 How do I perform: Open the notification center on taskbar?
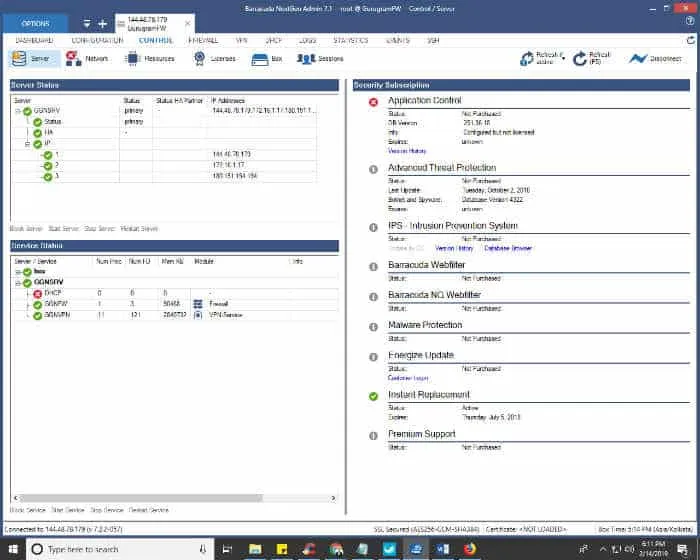click(x=682, y=549)
